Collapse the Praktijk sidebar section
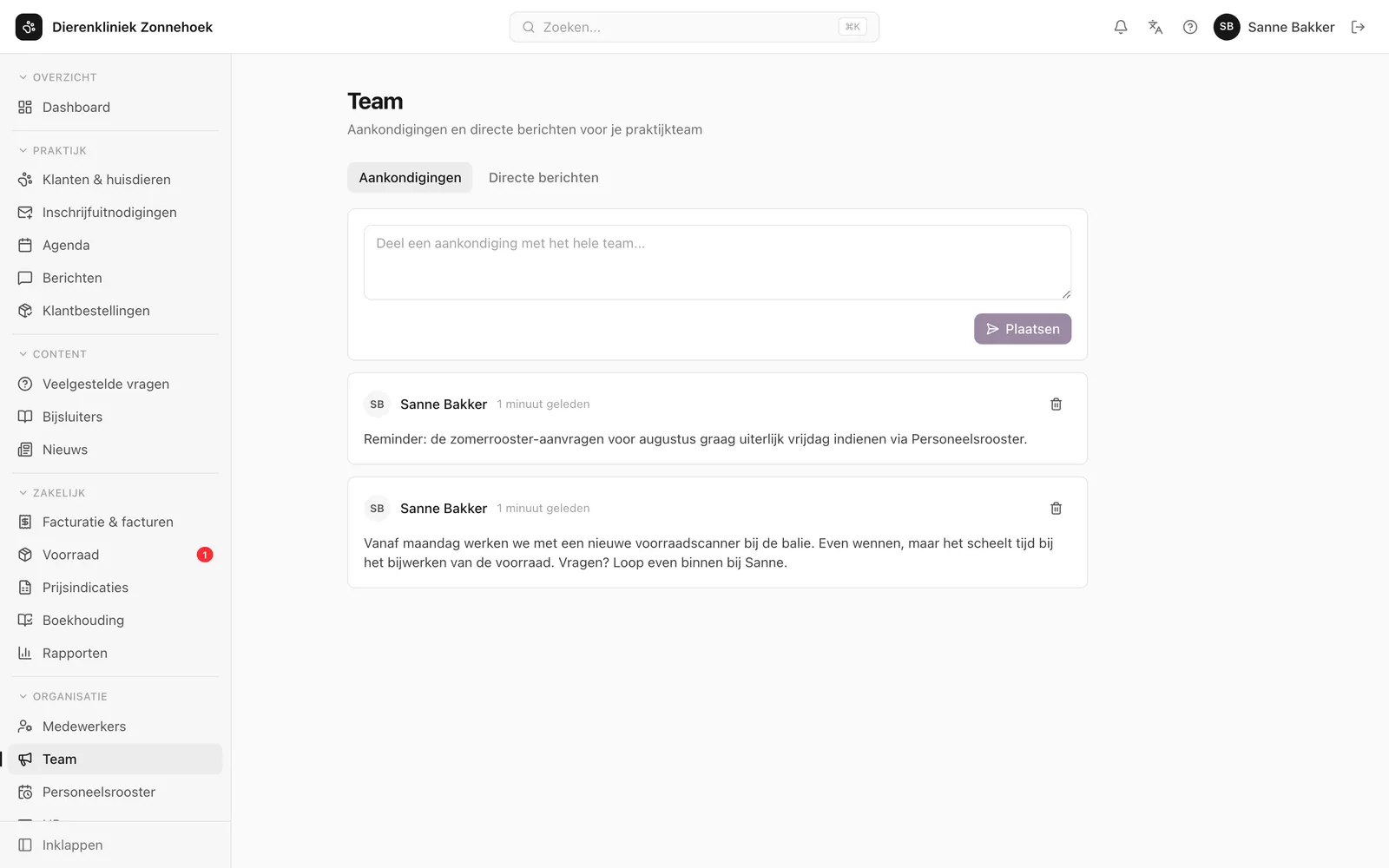 point(52,150)
